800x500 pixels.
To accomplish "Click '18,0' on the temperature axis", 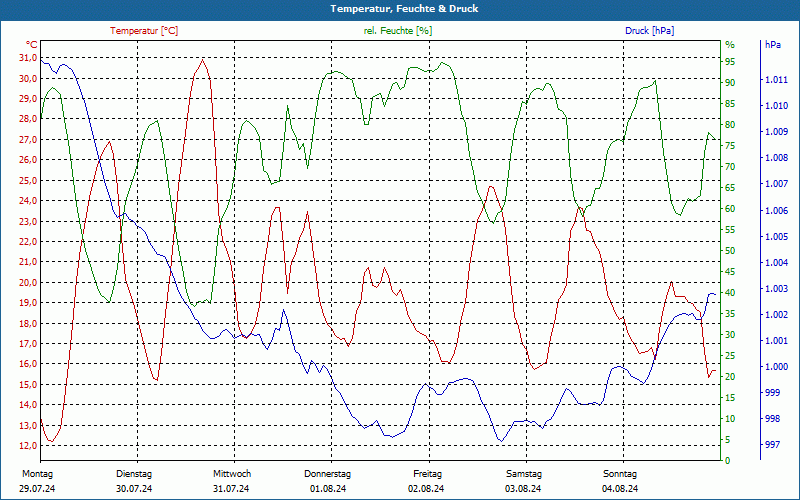I will [29, 323].
